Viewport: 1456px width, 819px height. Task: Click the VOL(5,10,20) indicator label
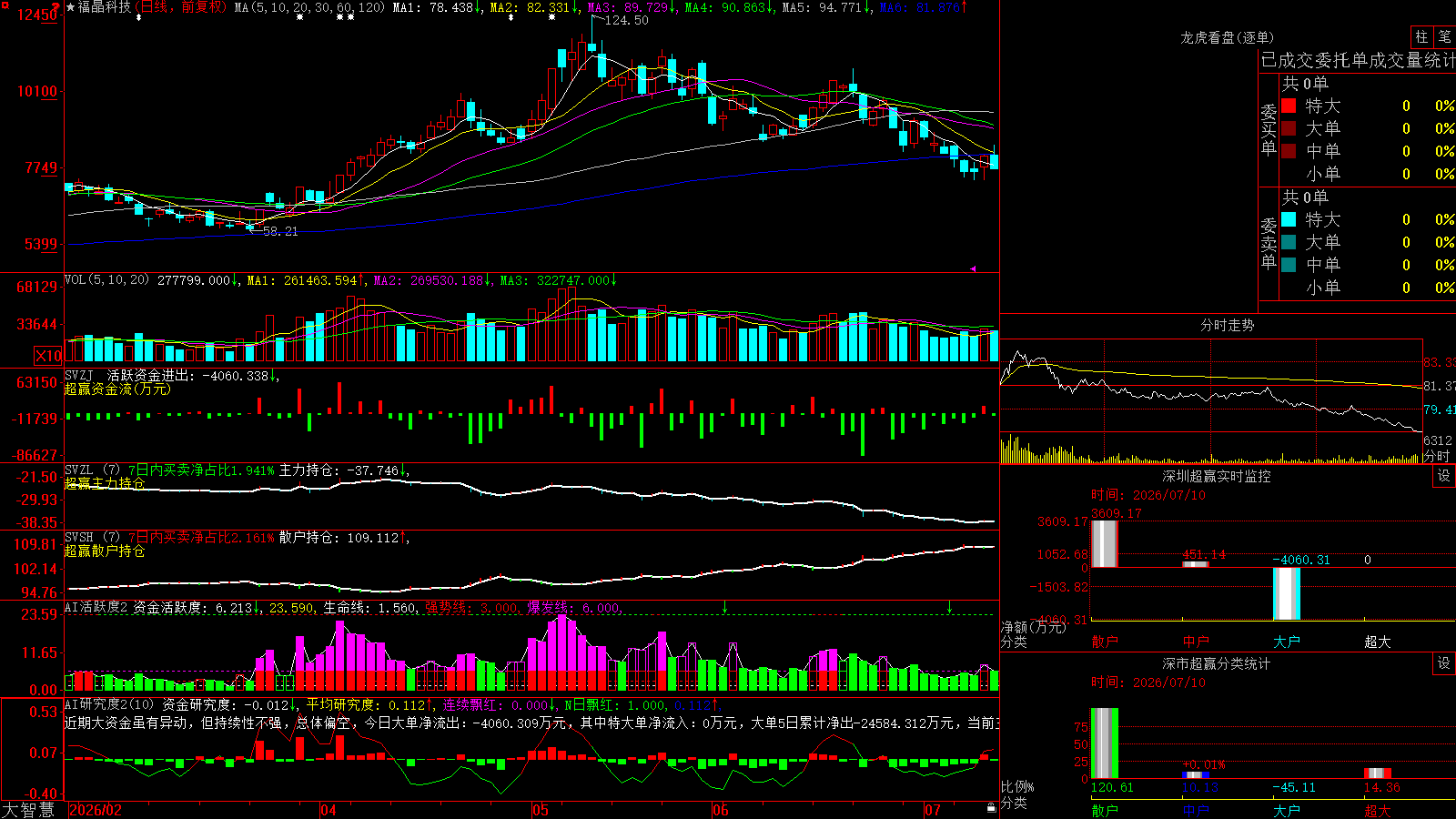107,280
